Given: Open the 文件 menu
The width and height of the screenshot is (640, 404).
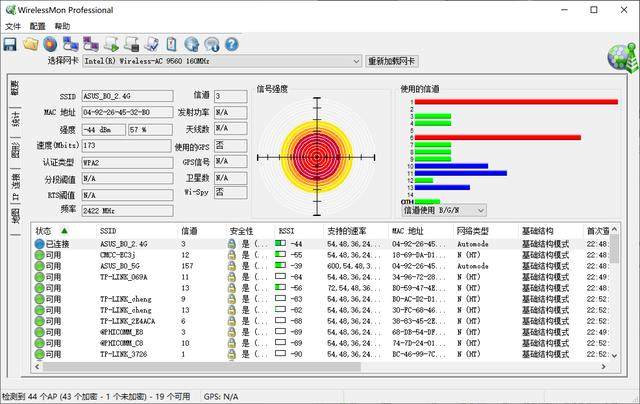Looking at the screenshot, I should (x=13, y=26).
